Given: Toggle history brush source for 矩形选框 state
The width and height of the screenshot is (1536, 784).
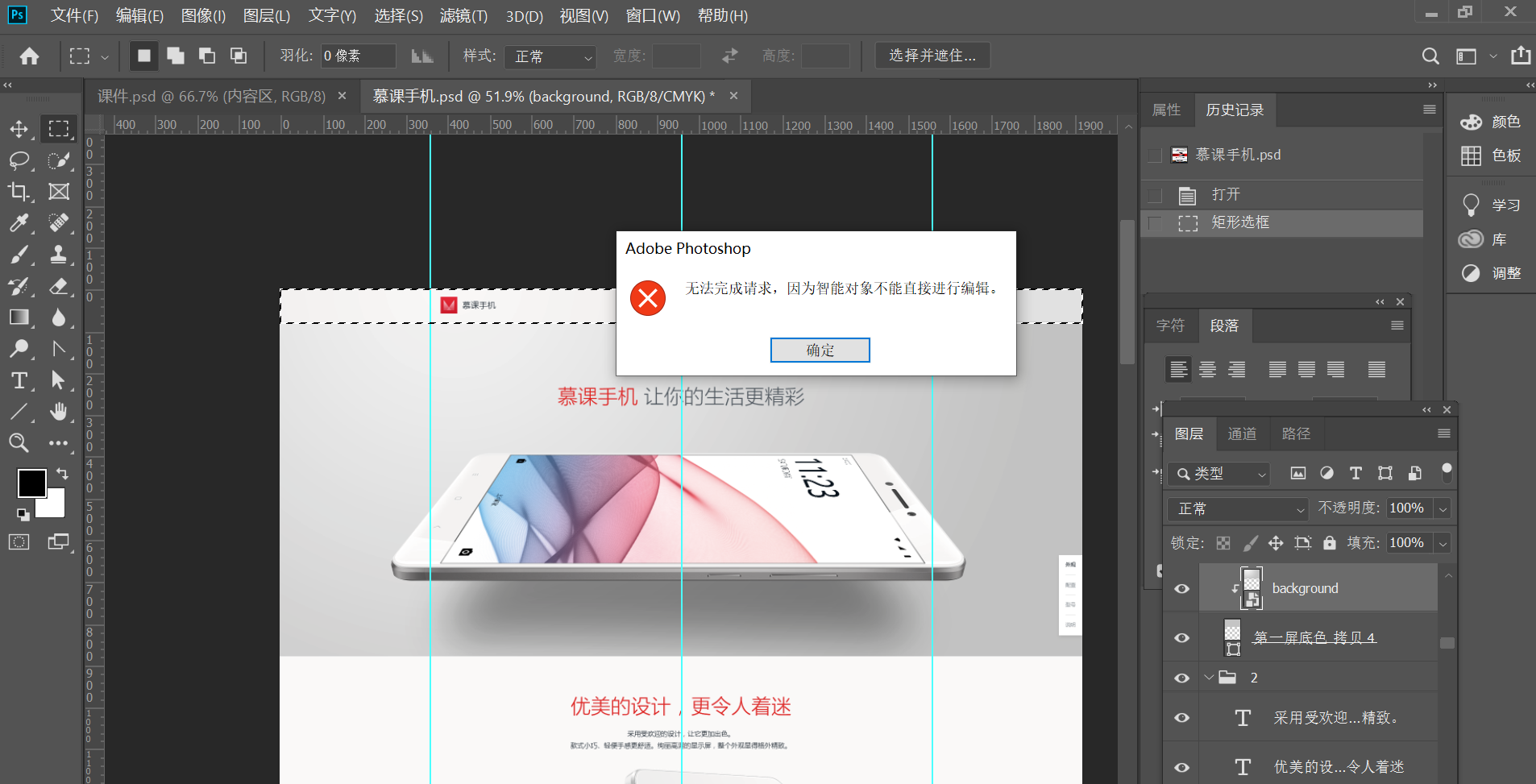Looking at the screenshot, I should pos(1155,222).
